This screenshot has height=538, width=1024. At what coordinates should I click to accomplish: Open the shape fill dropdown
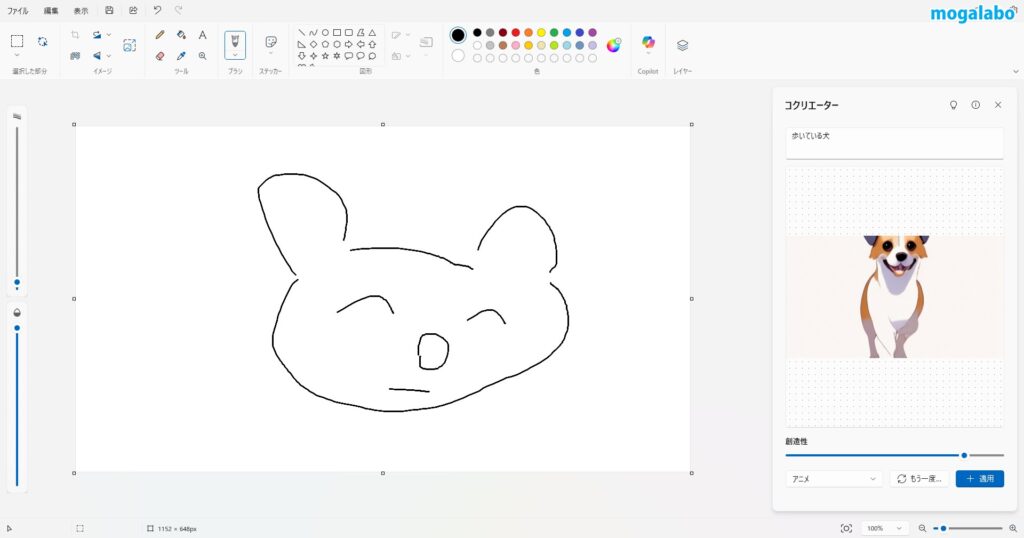[x=408, y=56]
